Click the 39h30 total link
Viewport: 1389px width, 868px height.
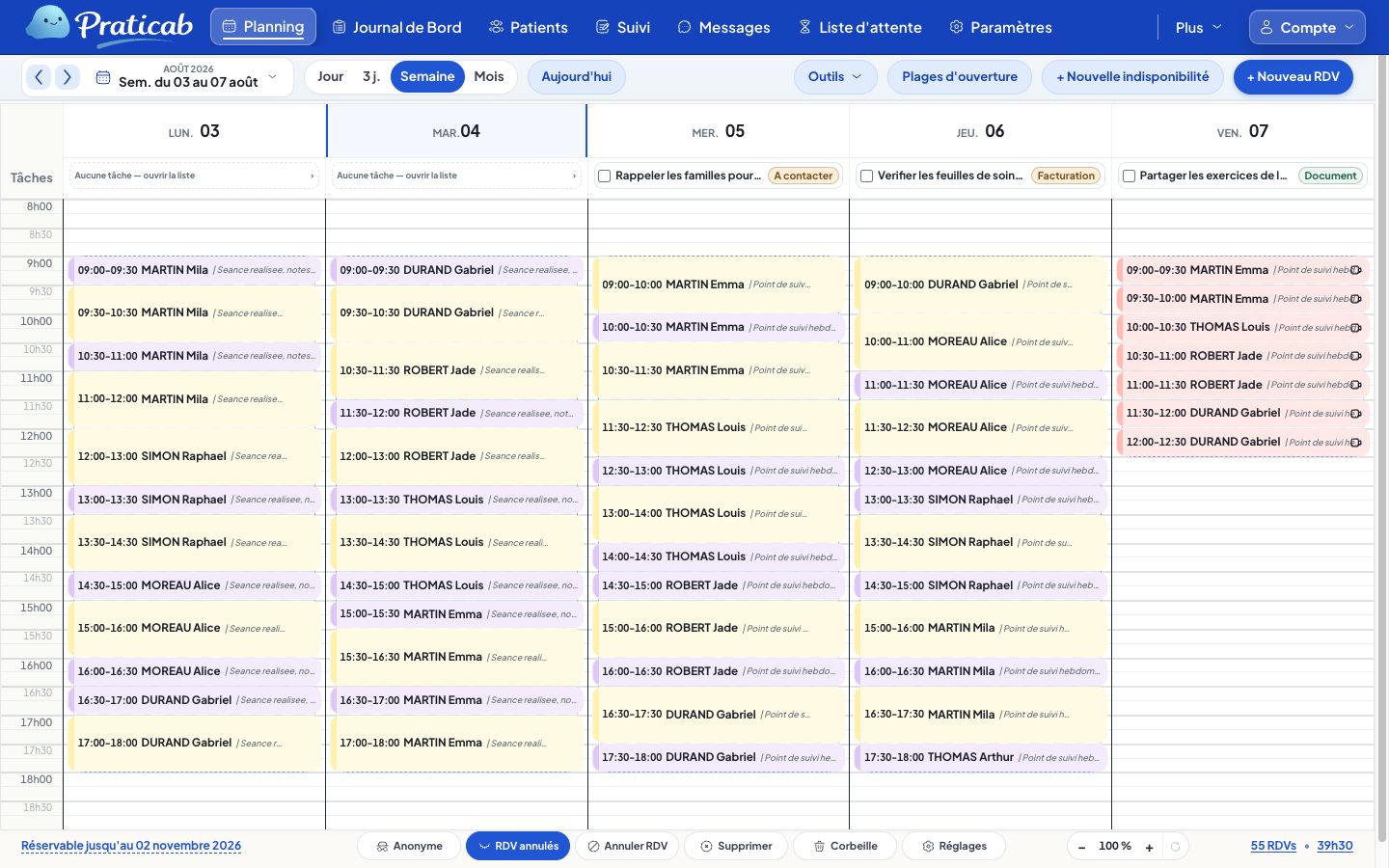pos(1335,846)
